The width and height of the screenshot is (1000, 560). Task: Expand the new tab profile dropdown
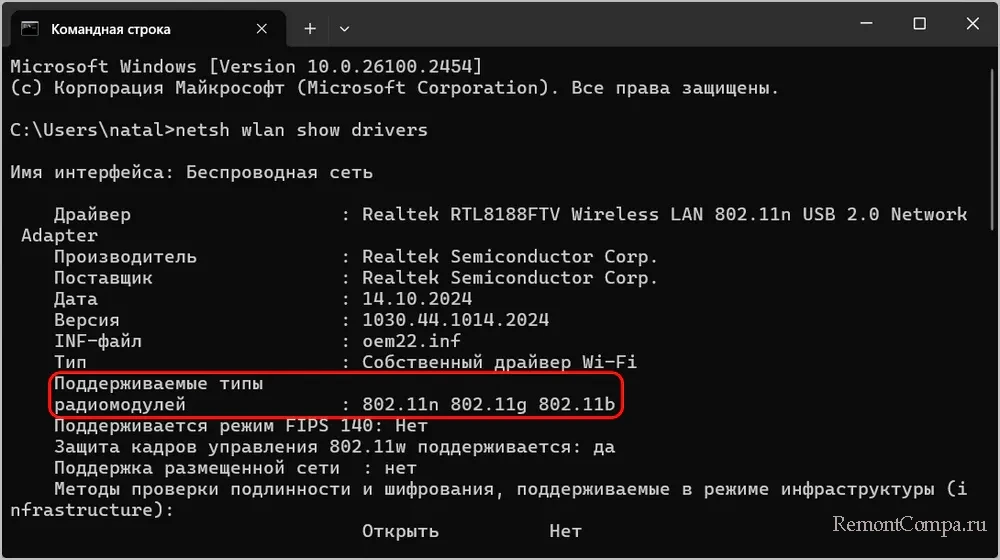pyautogui.click(x=344, y=29)
